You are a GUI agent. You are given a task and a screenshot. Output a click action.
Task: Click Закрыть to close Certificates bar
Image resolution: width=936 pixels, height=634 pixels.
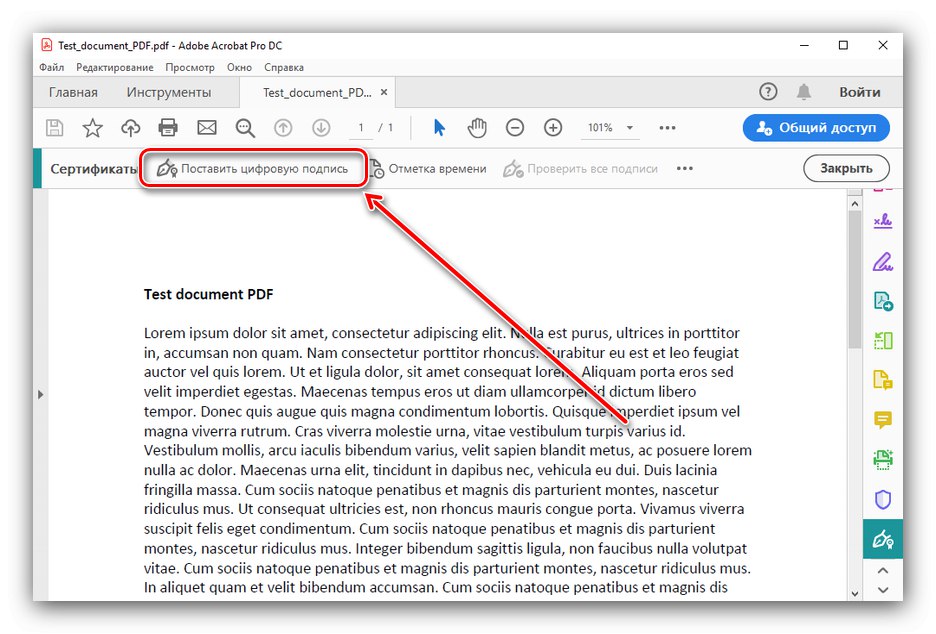[x=846, y=168]
